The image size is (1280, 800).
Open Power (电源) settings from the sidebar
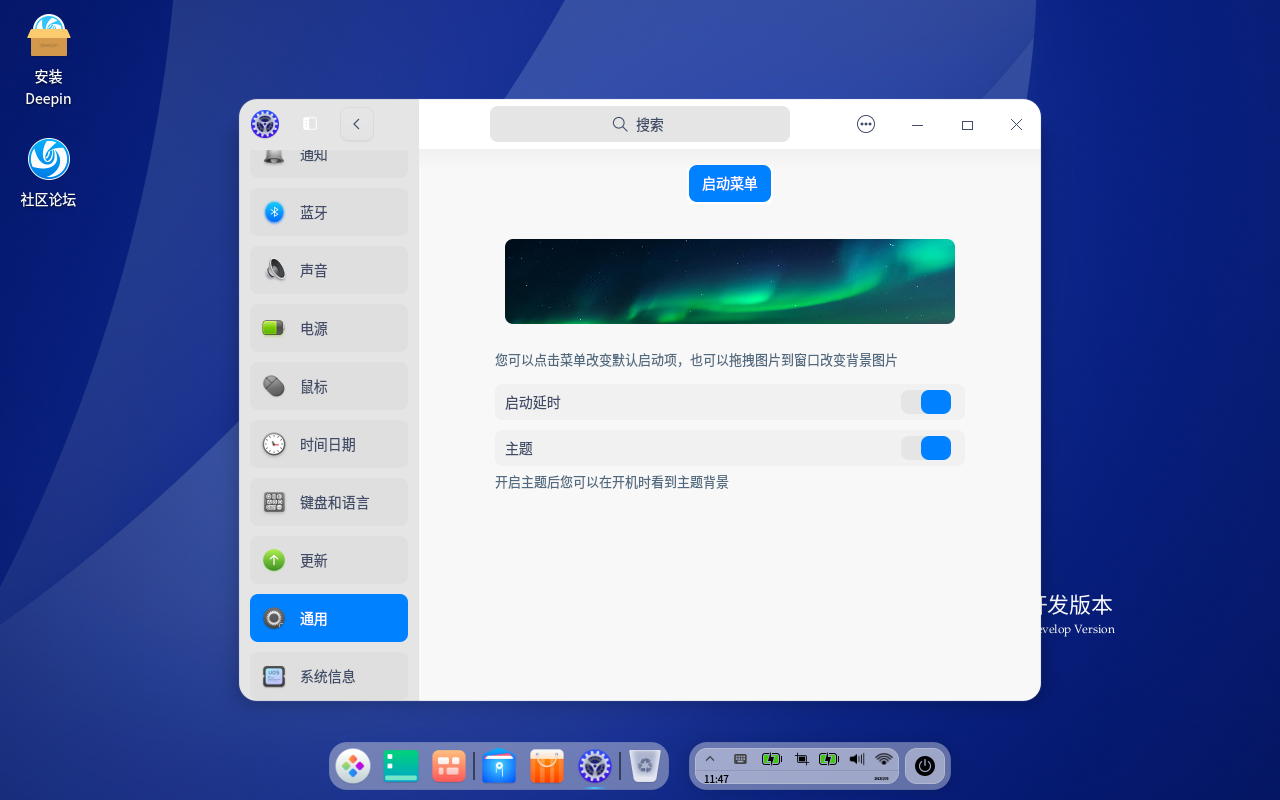pos(274,328)
